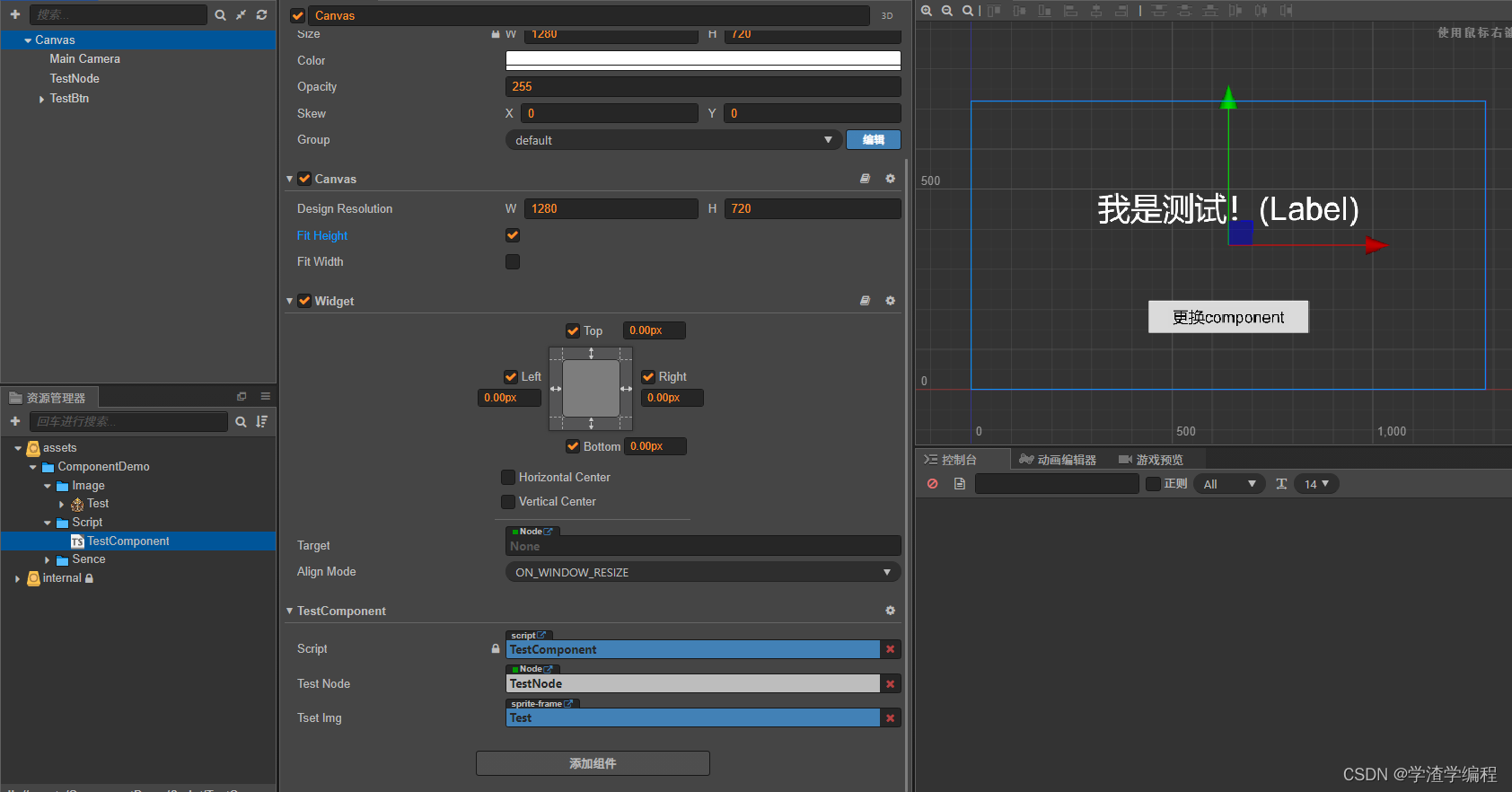Toggle Canvas node active checkbox
The height and width of the screenshot is (792, 1512).
[x=298, y=15]
